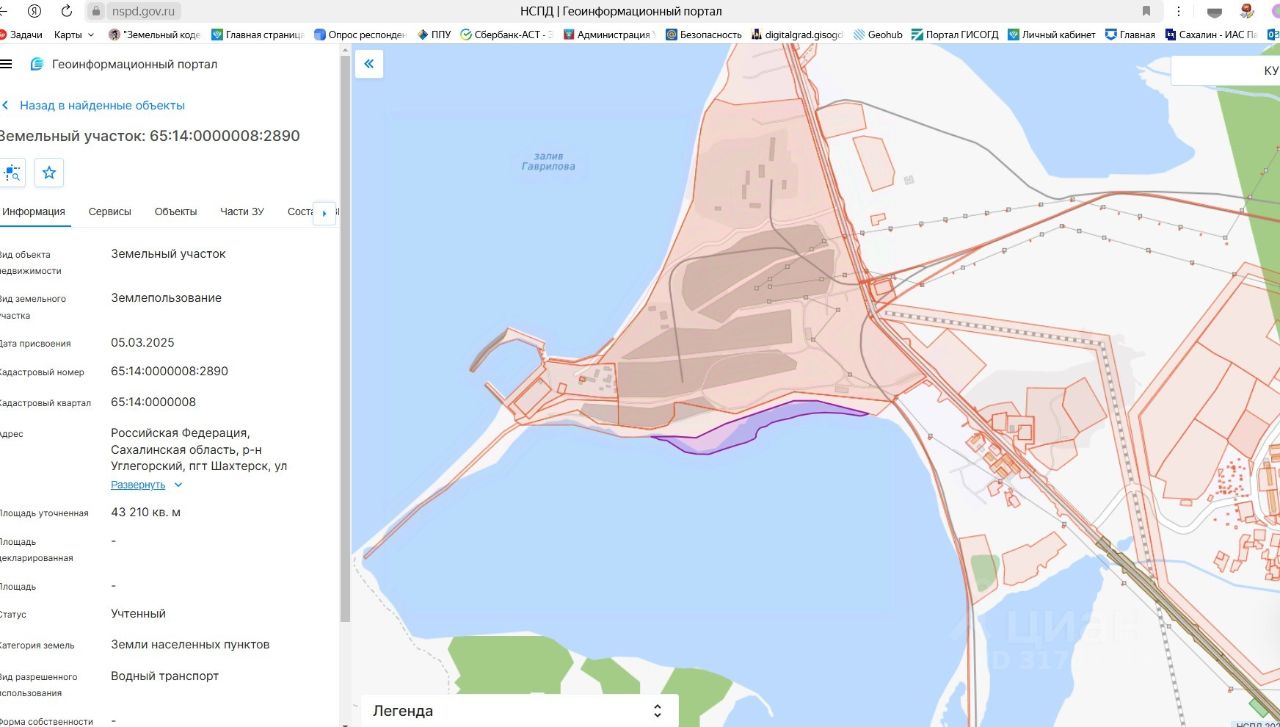The image size is (1280, 727).
Task: Open the partially hidden Состав tab
Action: (x=300, y=211)
